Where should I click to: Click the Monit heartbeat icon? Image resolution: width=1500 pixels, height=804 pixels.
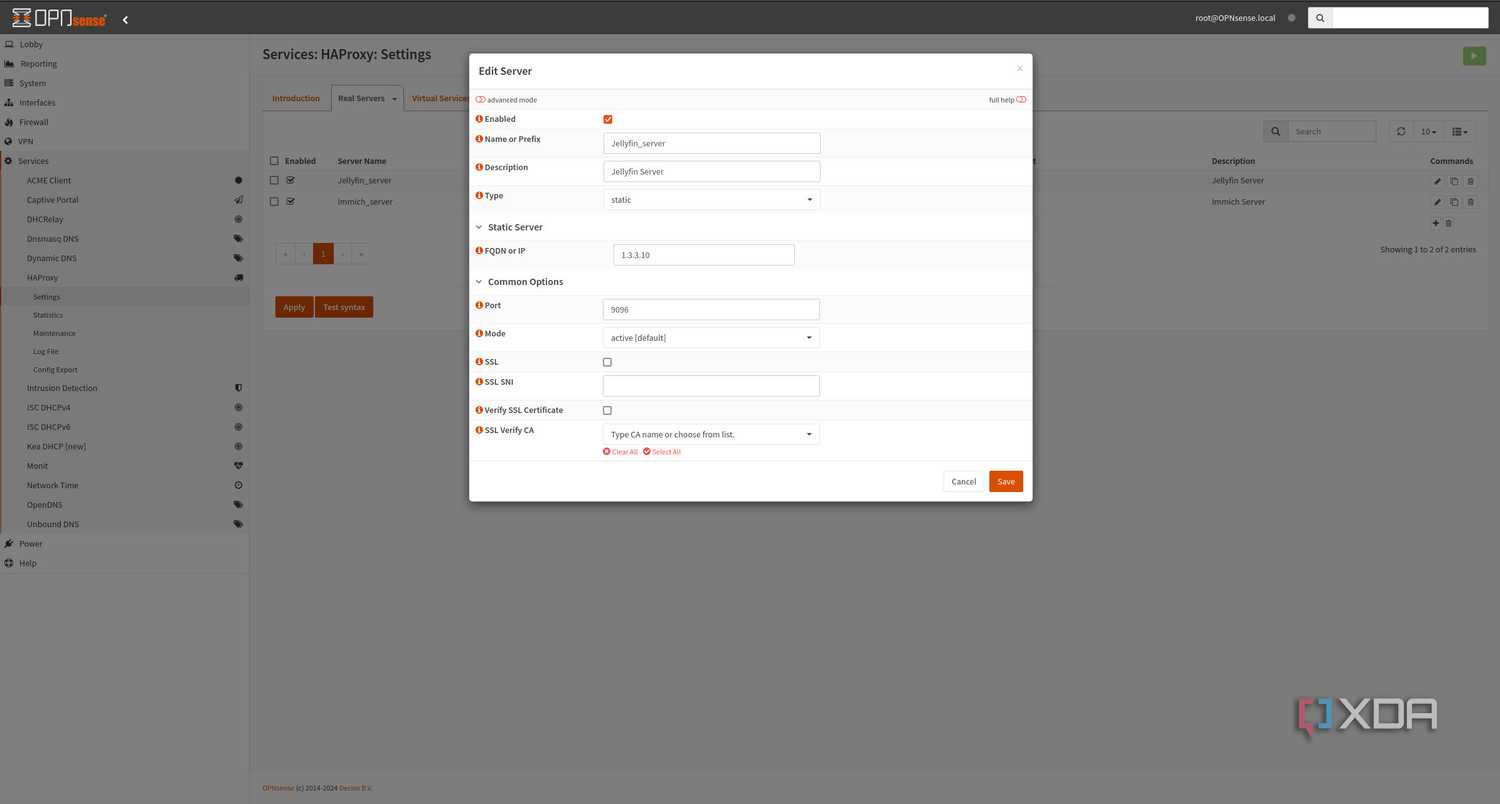coord(238,466)
